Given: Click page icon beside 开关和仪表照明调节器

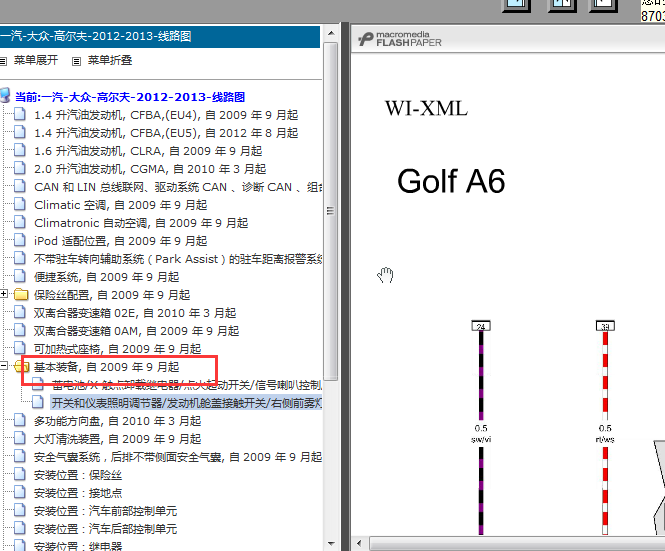Looking at the screenshot, I should (x=38, y=402).
